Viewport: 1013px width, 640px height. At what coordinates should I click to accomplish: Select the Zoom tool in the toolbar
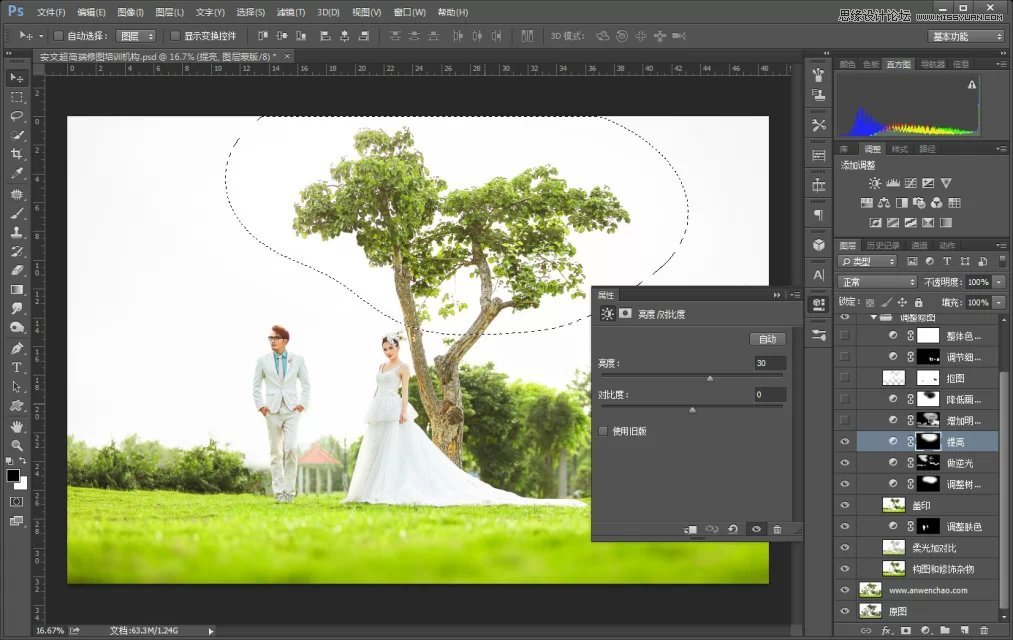(17, 445)
